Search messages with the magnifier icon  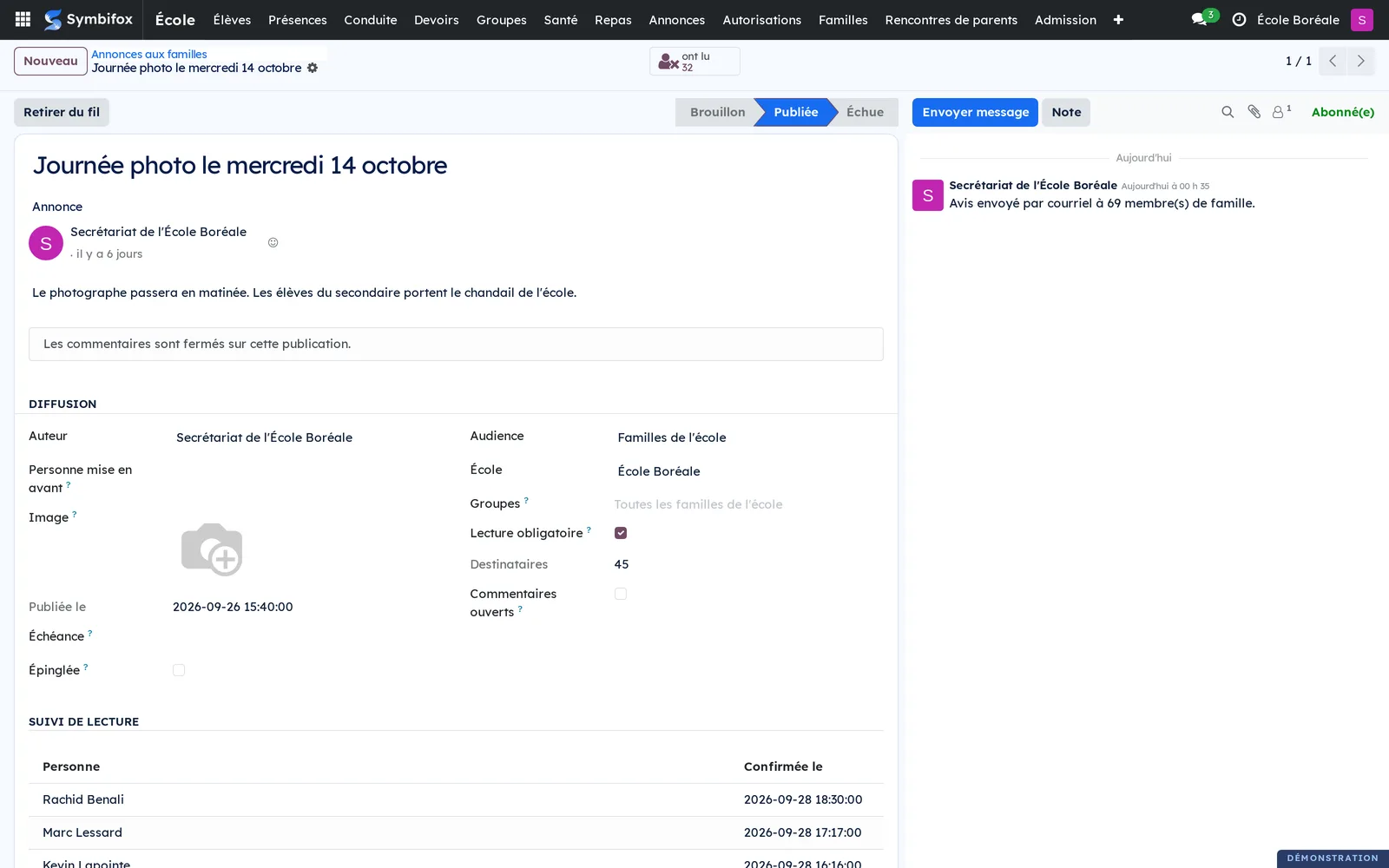tap(1228, 112)
